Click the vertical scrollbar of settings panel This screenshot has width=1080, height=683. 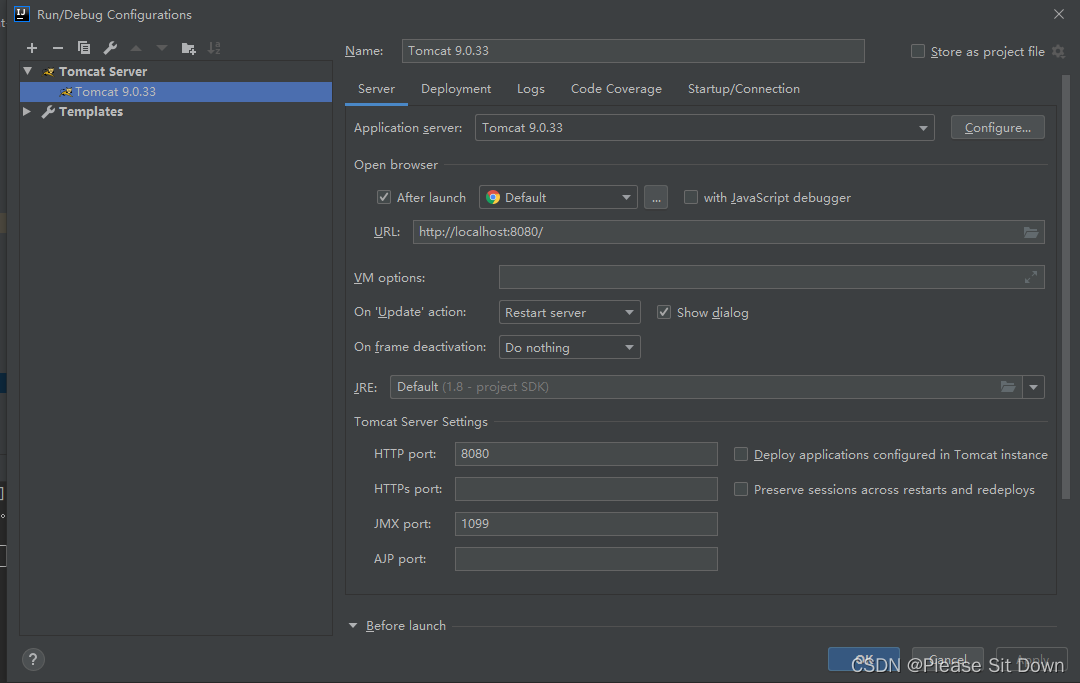1066,286
